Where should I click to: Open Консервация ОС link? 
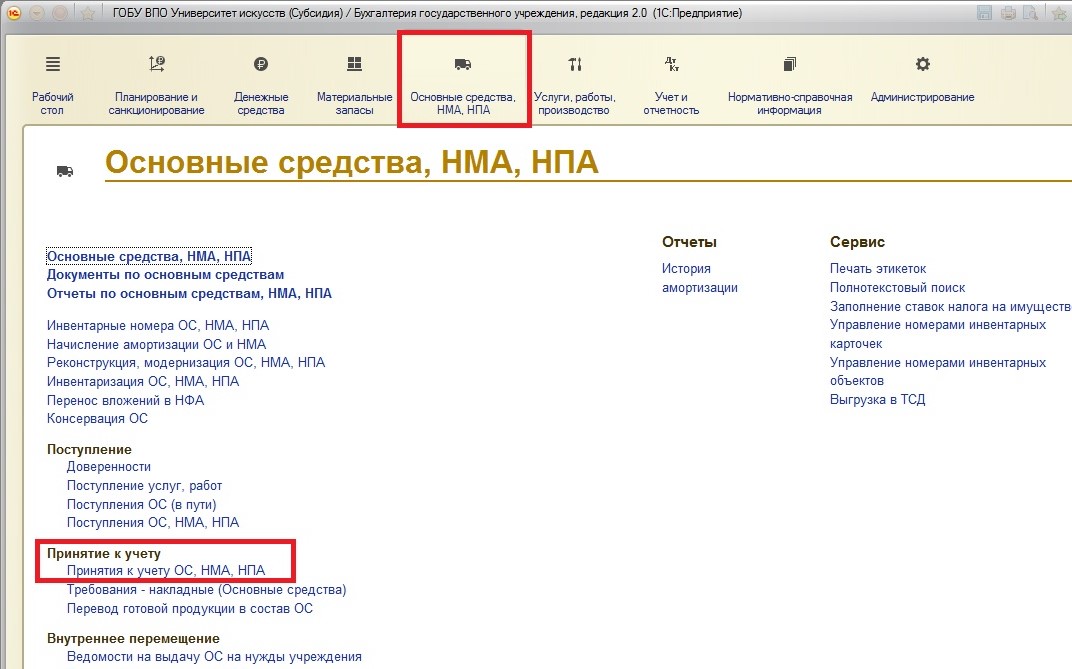[x=97, y=418]
